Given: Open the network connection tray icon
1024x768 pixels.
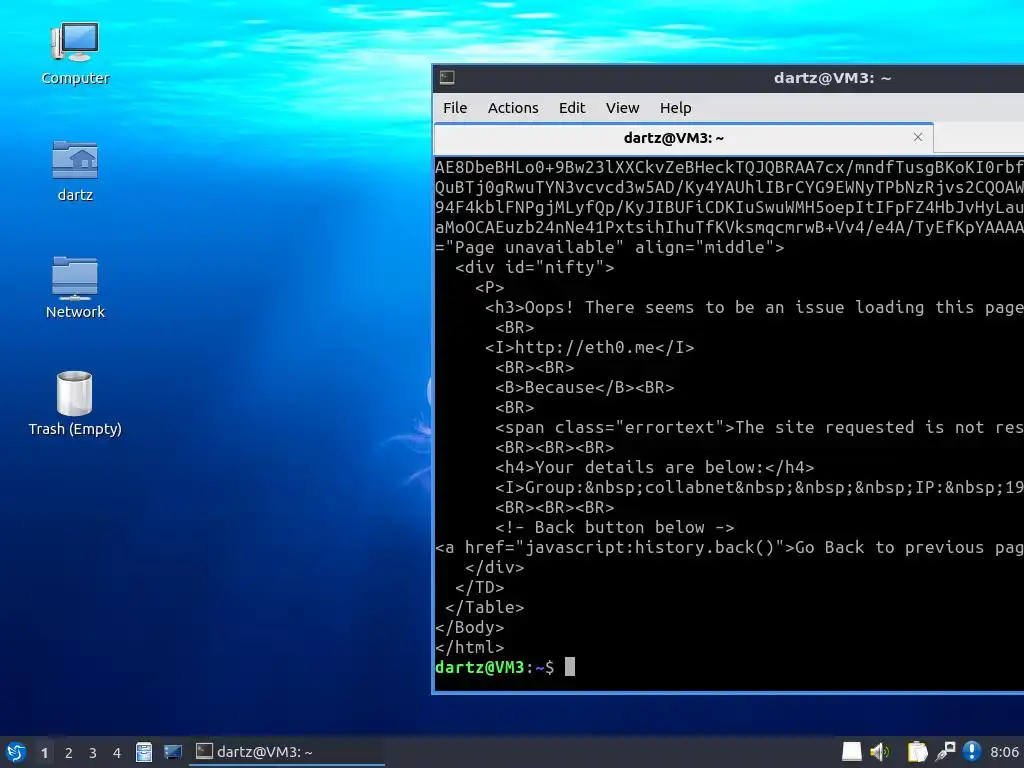Looking at the screenshot, I should (x=945, y=752).
